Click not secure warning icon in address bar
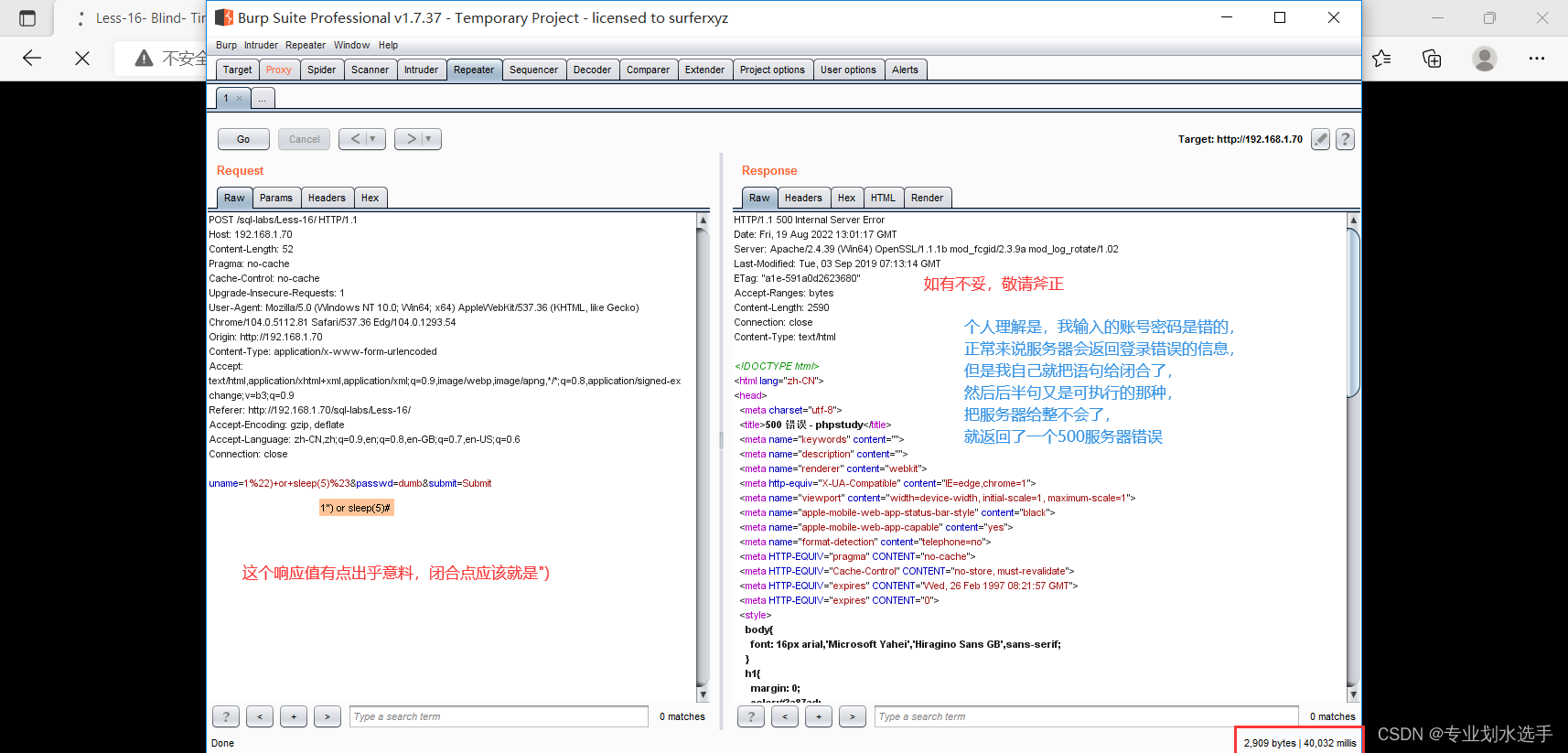 (144, 59)
